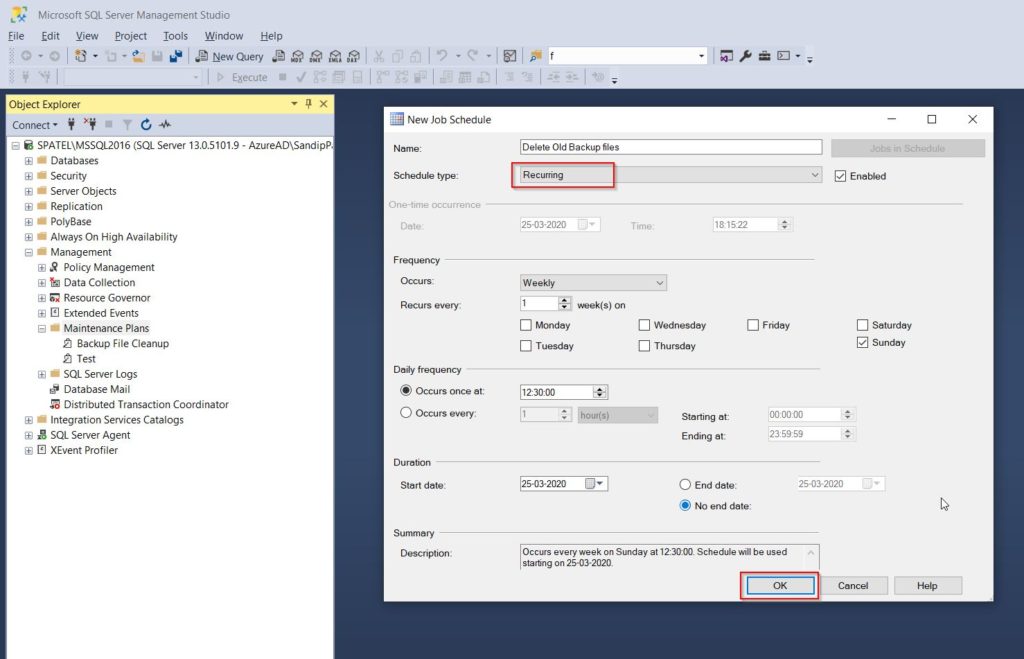
Task: Click the Help button in the dialog
Action: coord(927,586)
